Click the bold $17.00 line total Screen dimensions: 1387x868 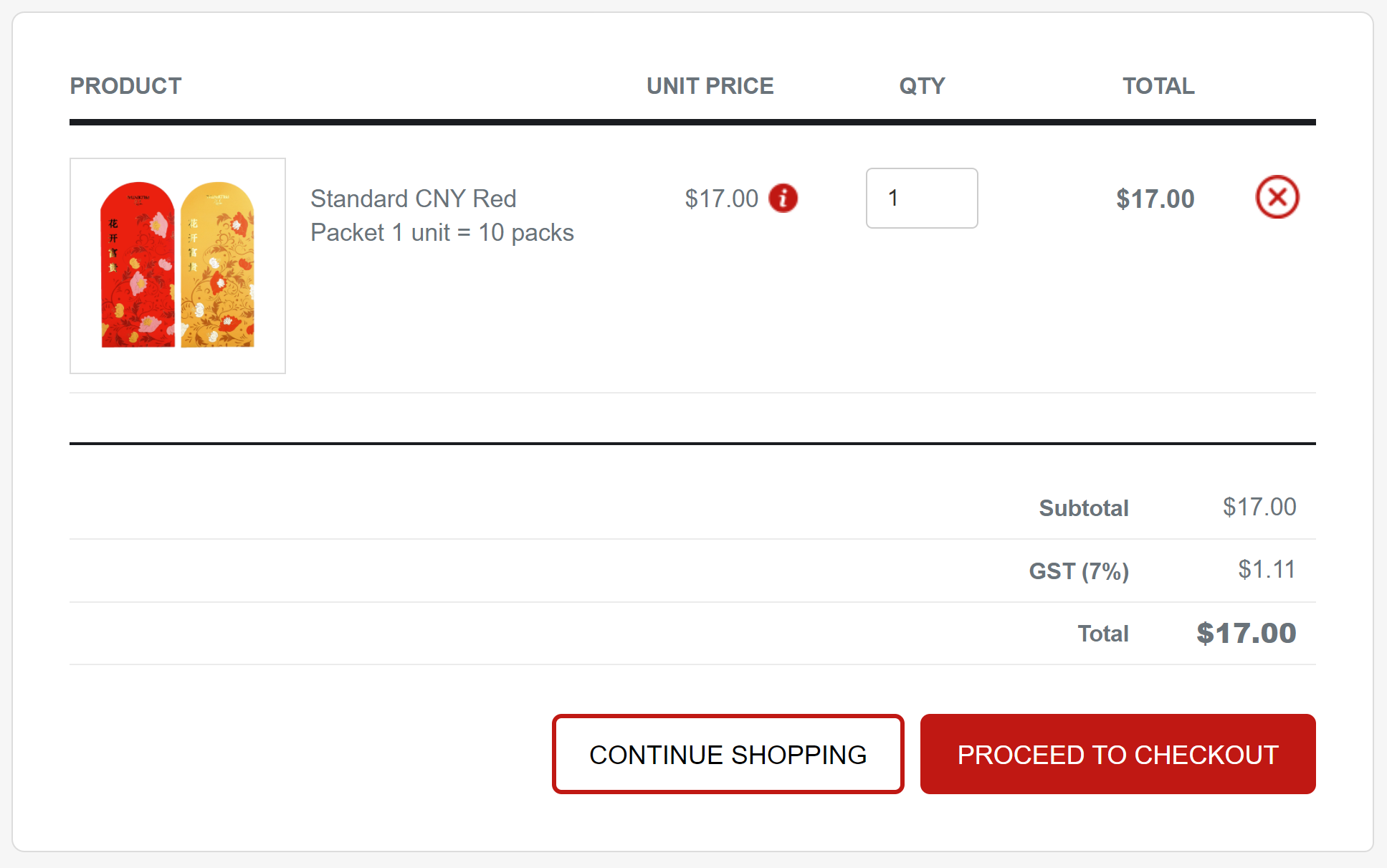1155,199
